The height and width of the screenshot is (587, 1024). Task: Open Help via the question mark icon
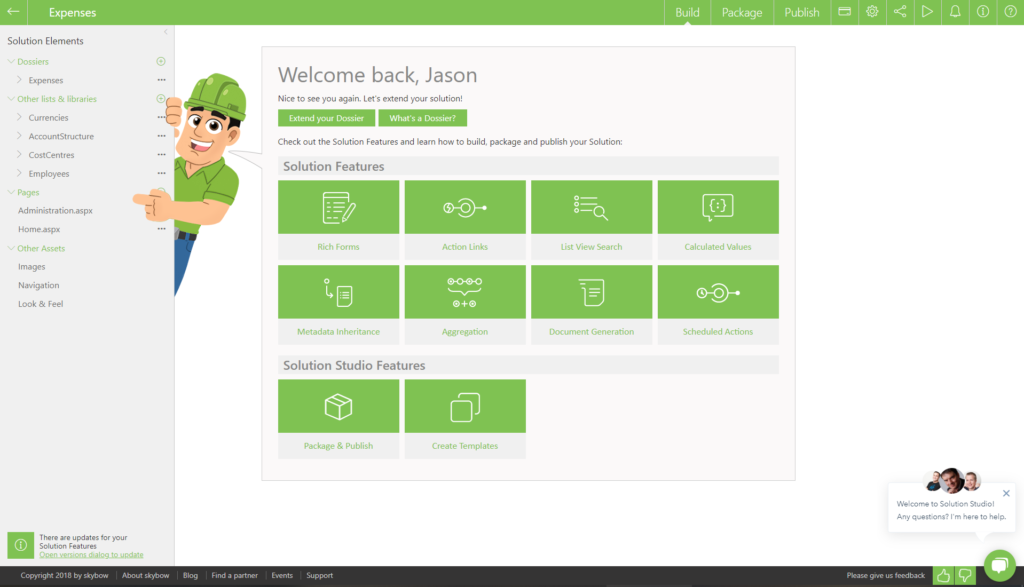coord(1010,11)
